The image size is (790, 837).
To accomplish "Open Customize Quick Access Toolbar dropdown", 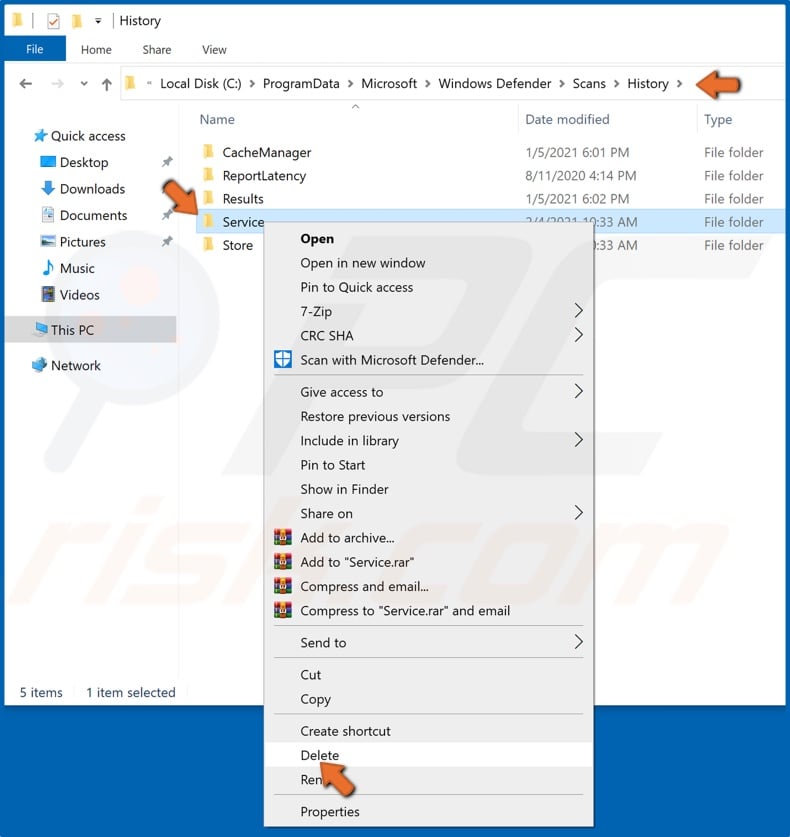I will click(x=98, y=21).
